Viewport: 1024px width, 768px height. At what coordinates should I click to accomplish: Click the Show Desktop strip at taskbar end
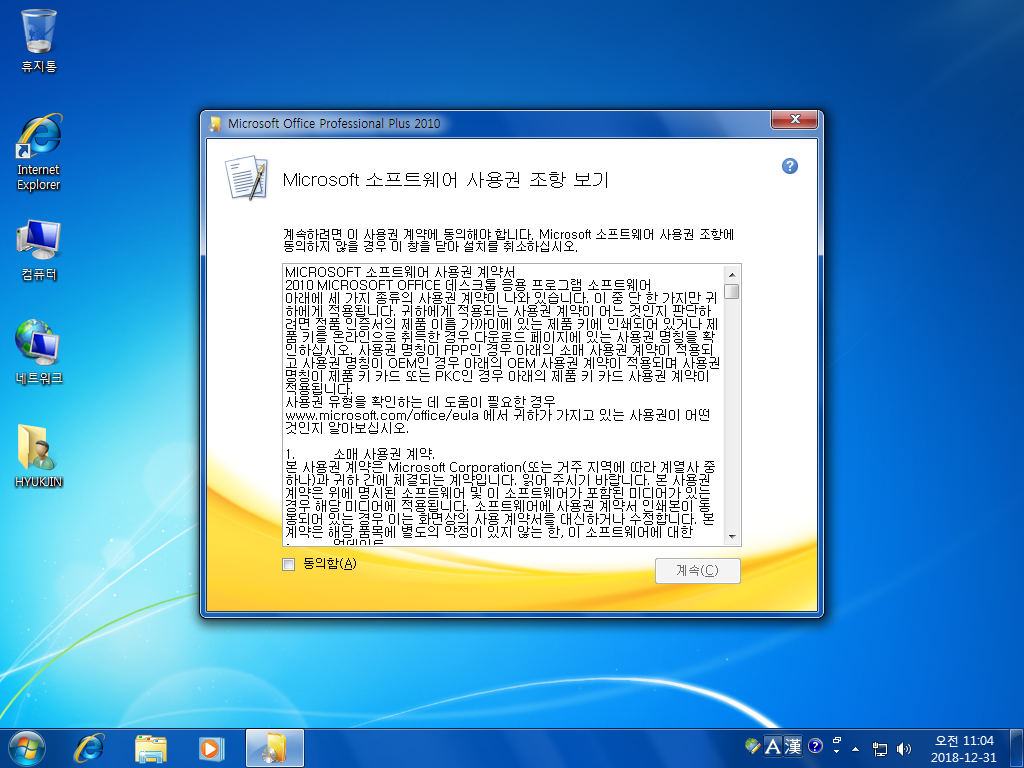coord(1017,748)
